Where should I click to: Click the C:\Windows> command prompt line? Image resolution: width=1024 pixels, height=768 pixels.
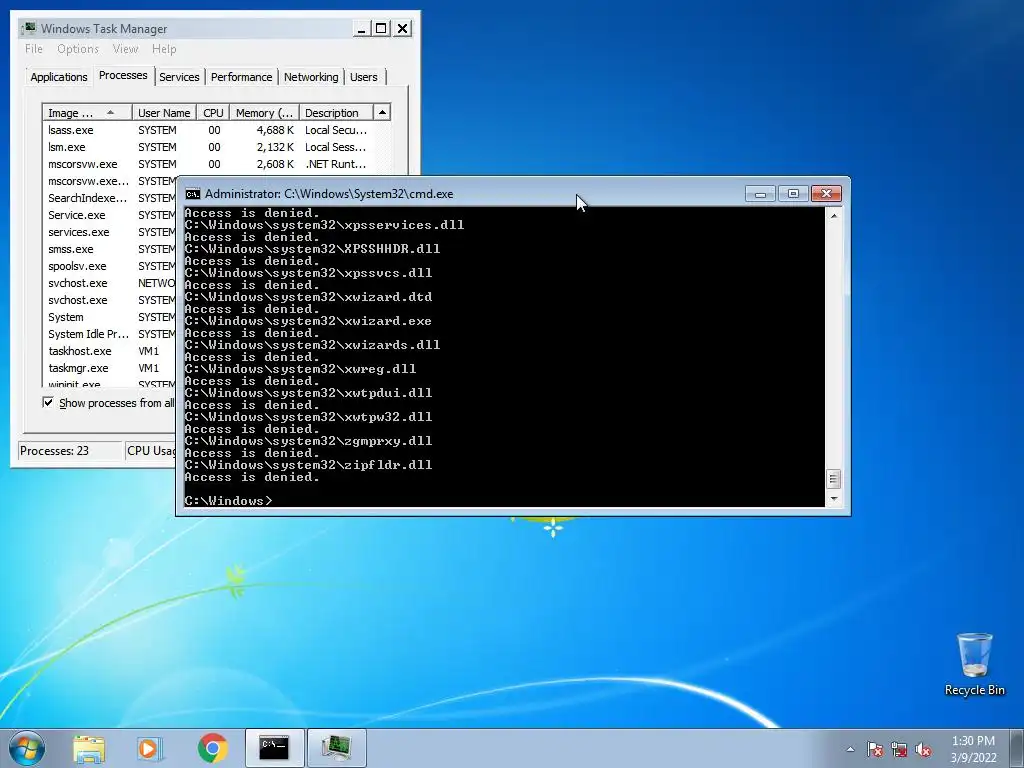(x=229, y=501)
